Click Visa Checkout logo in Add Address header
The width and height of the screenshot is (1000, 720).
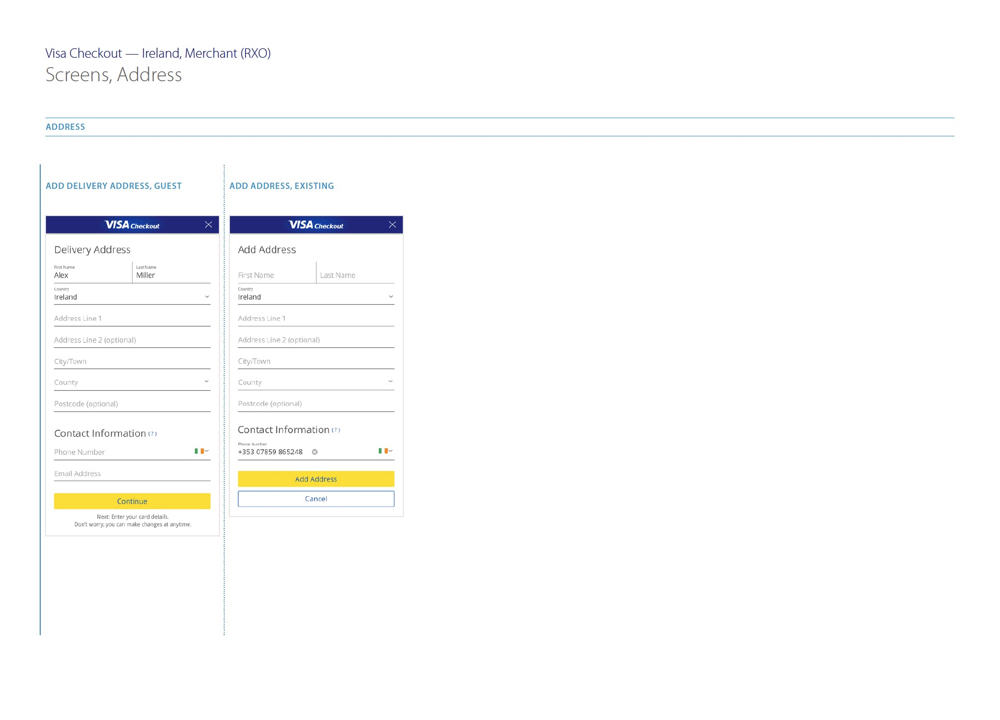click(x=316, y=225)
